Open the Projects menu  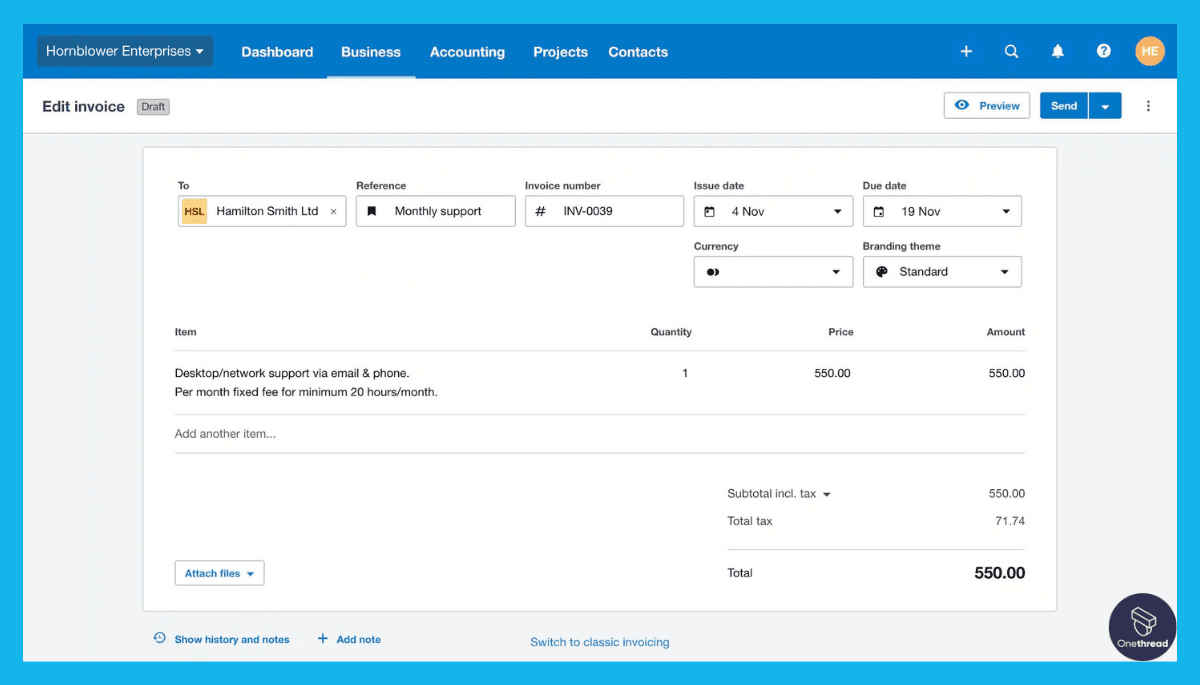coord(560,51)
